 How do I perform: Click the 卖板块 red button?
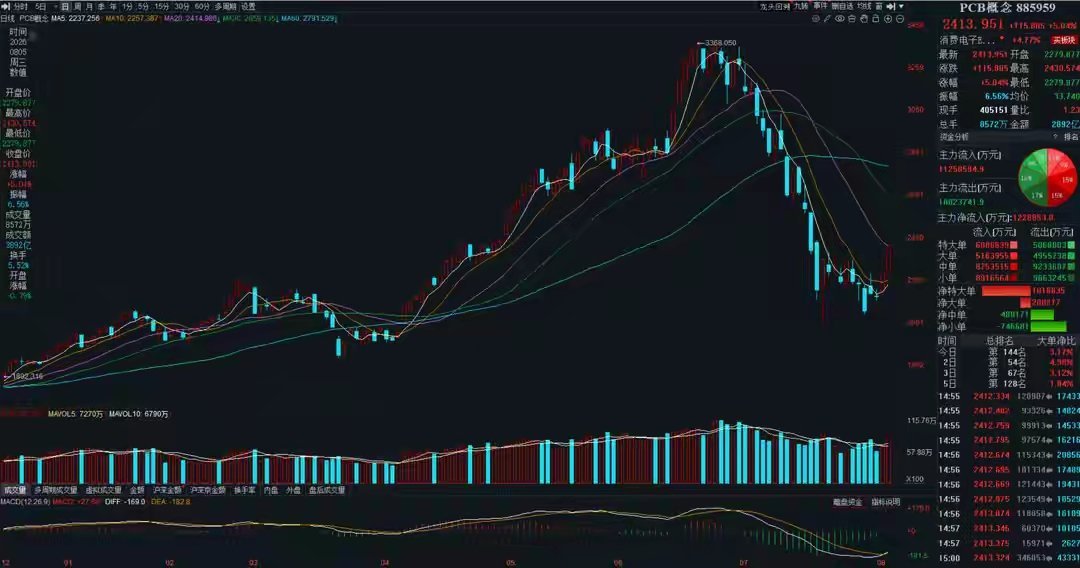coord(1063,41)
